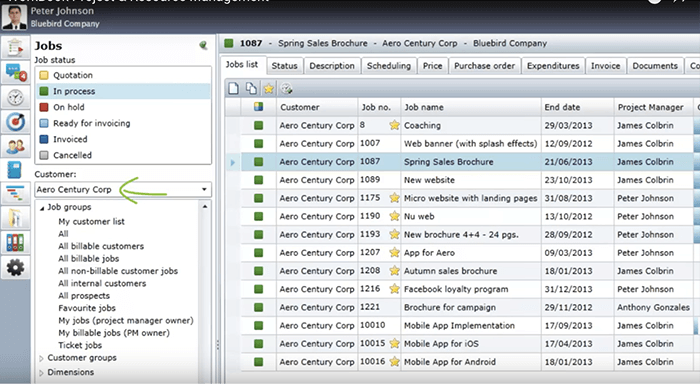This screenshot has height=384, width=700.
Task: Sort by the End date column header
Action: tap(577, 107)
